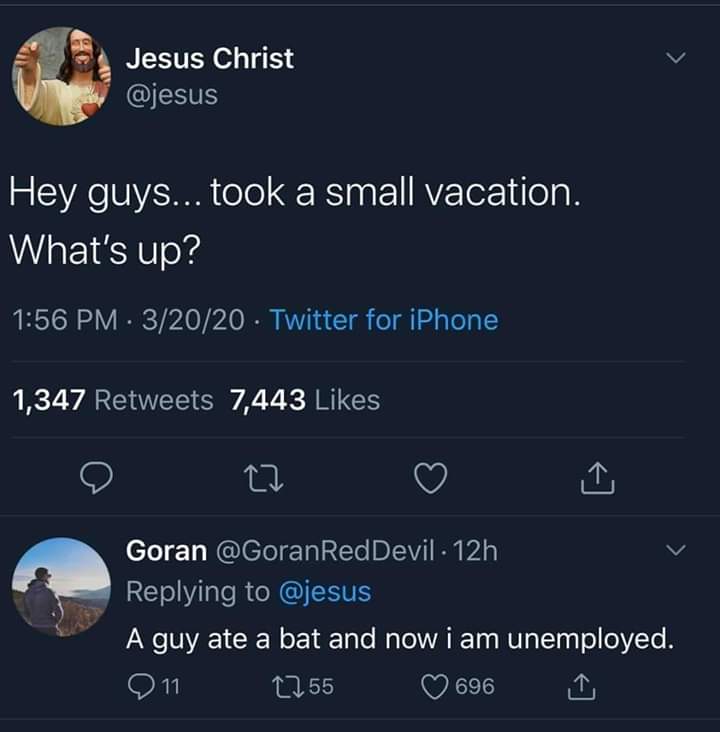
Task: Open dropdown chevron on Jesus Christ tweet
Action: click(677, 60)
